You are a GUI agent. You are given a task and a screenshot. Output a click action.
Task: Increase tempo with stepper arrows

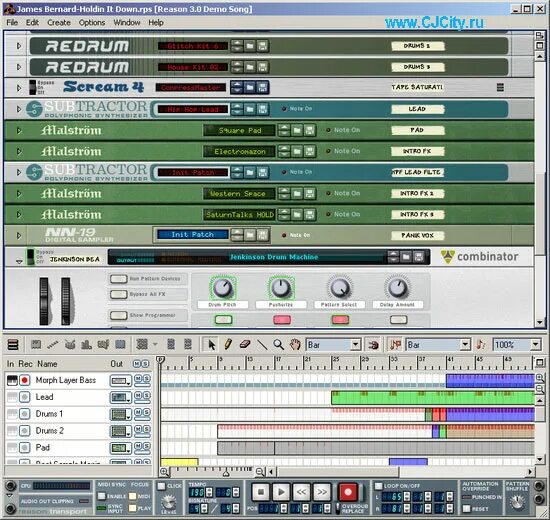point(209,490)
